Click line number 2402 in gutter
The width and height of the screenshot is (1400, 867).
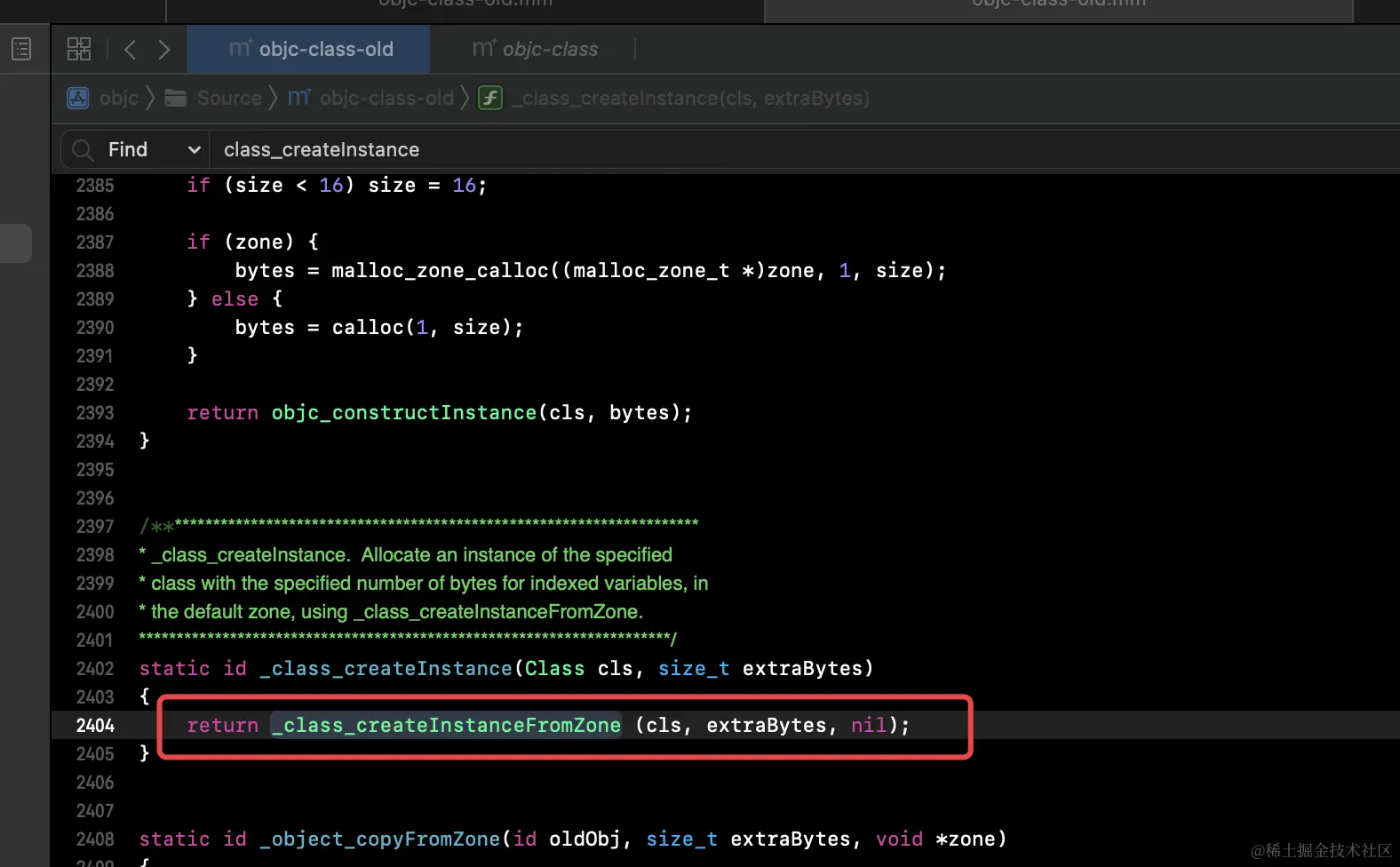95,669
